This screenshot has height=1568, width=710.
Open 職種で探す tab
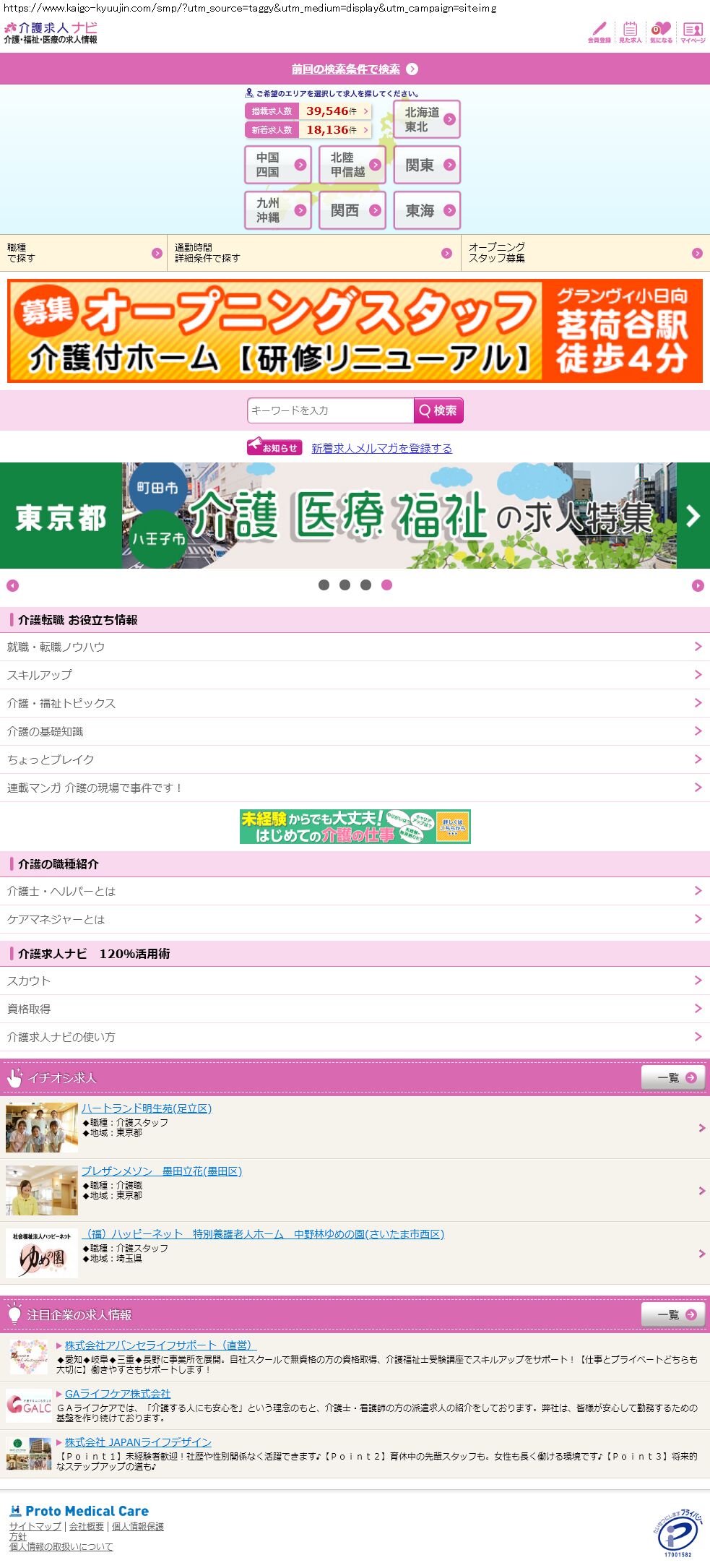[83, 253]
